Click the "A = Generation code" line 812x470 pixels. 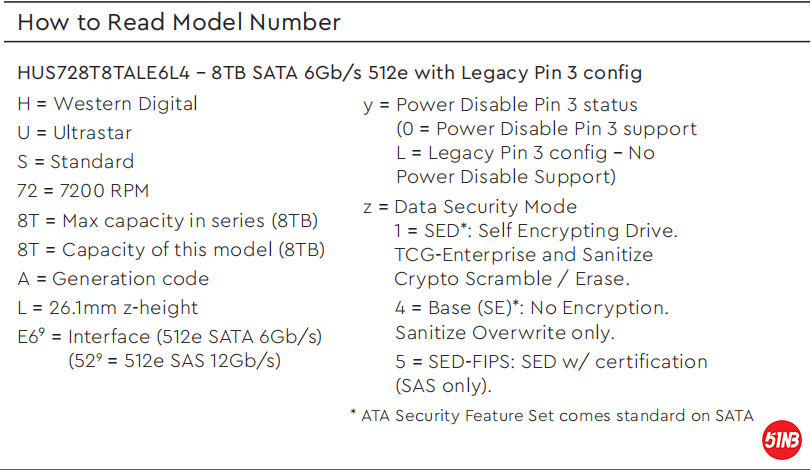pos(114,279)
